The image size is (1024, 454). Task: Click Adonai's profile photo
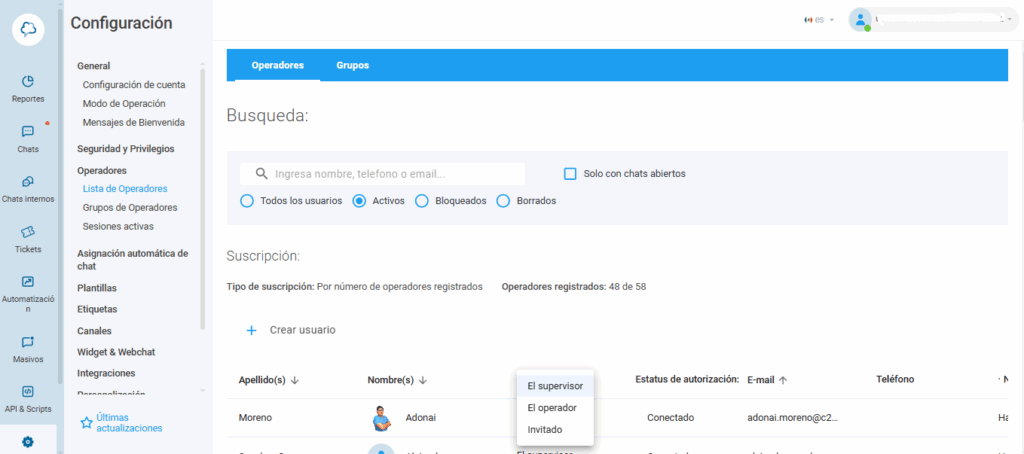click(381, 418)
